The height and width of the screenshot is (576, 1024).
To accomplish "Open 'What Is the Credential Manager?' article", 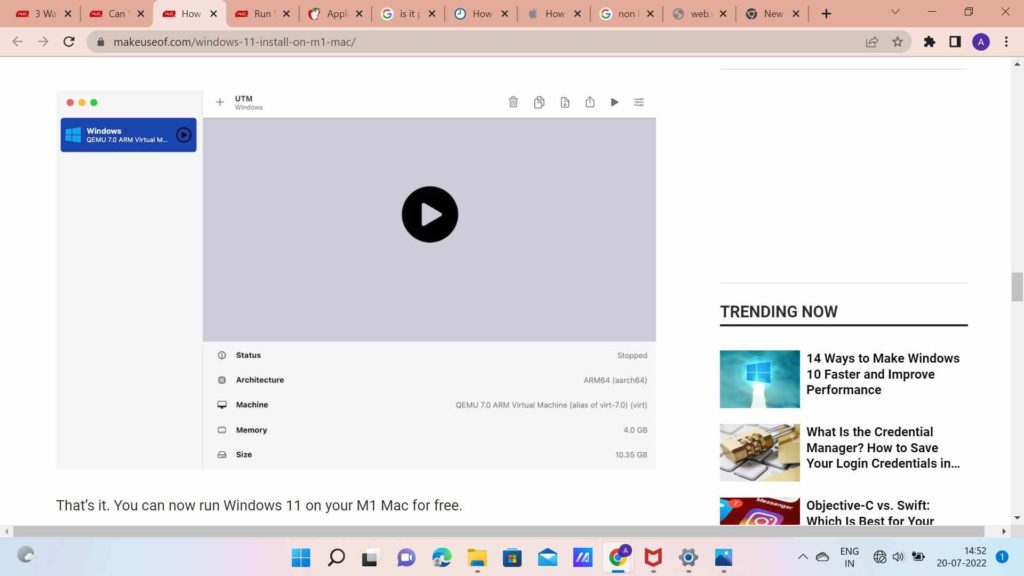I will 883,447.
